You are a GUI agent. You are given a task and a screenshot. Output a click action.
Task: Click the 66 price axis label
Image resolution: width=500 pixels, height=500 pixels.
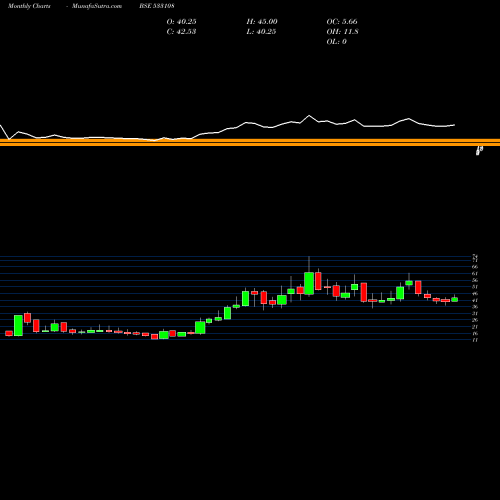click(x=475, y=267)
